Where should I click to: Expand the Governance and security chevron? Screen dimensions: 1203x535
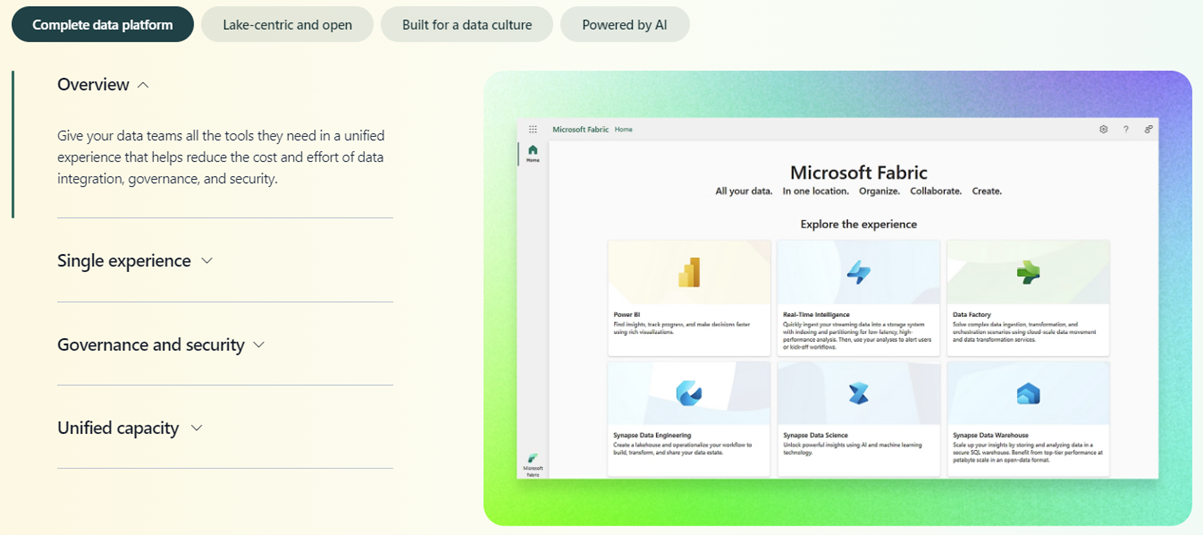click(x=259, y=345)
